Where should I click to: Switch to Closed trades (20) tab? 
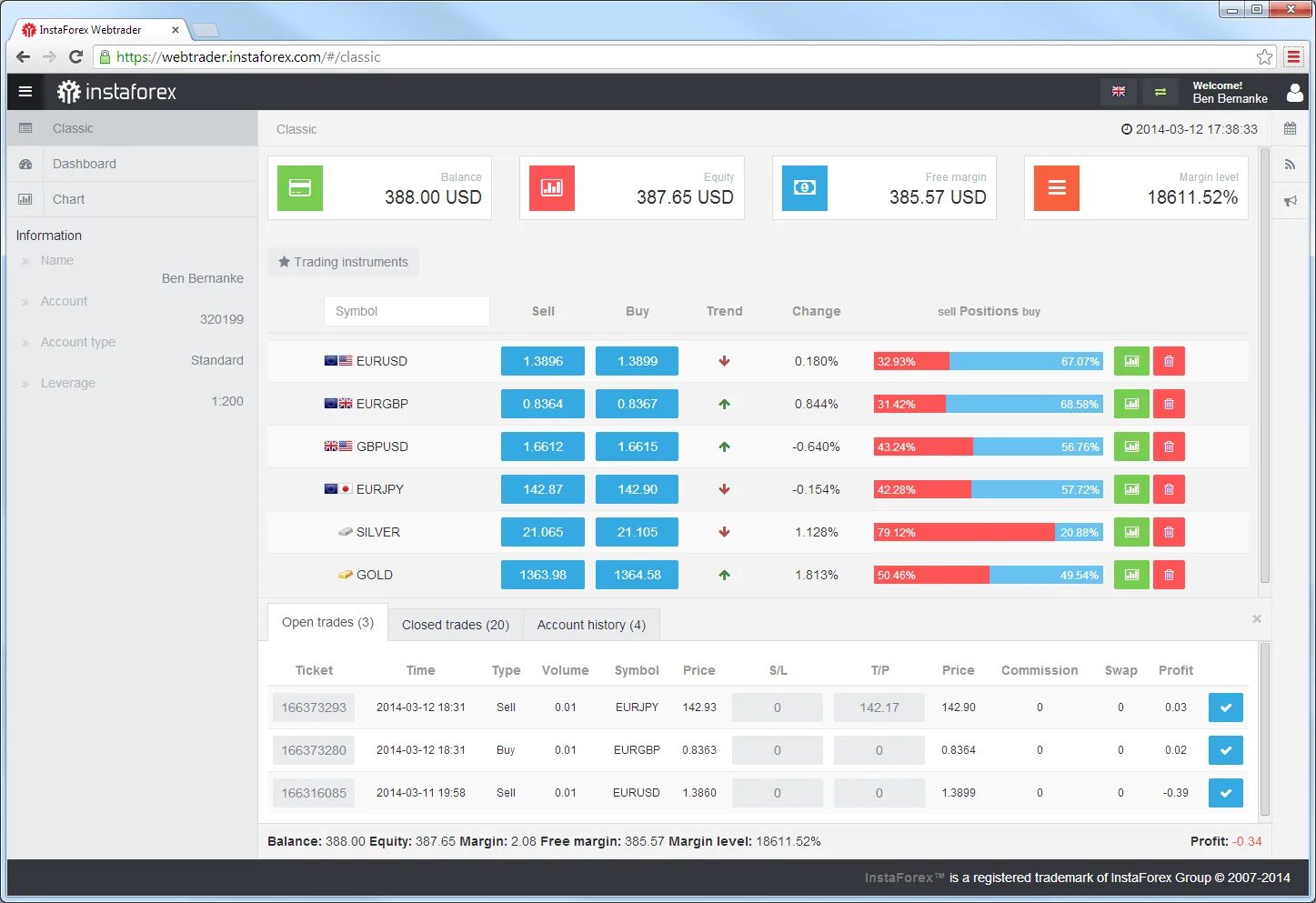[456, 625]
